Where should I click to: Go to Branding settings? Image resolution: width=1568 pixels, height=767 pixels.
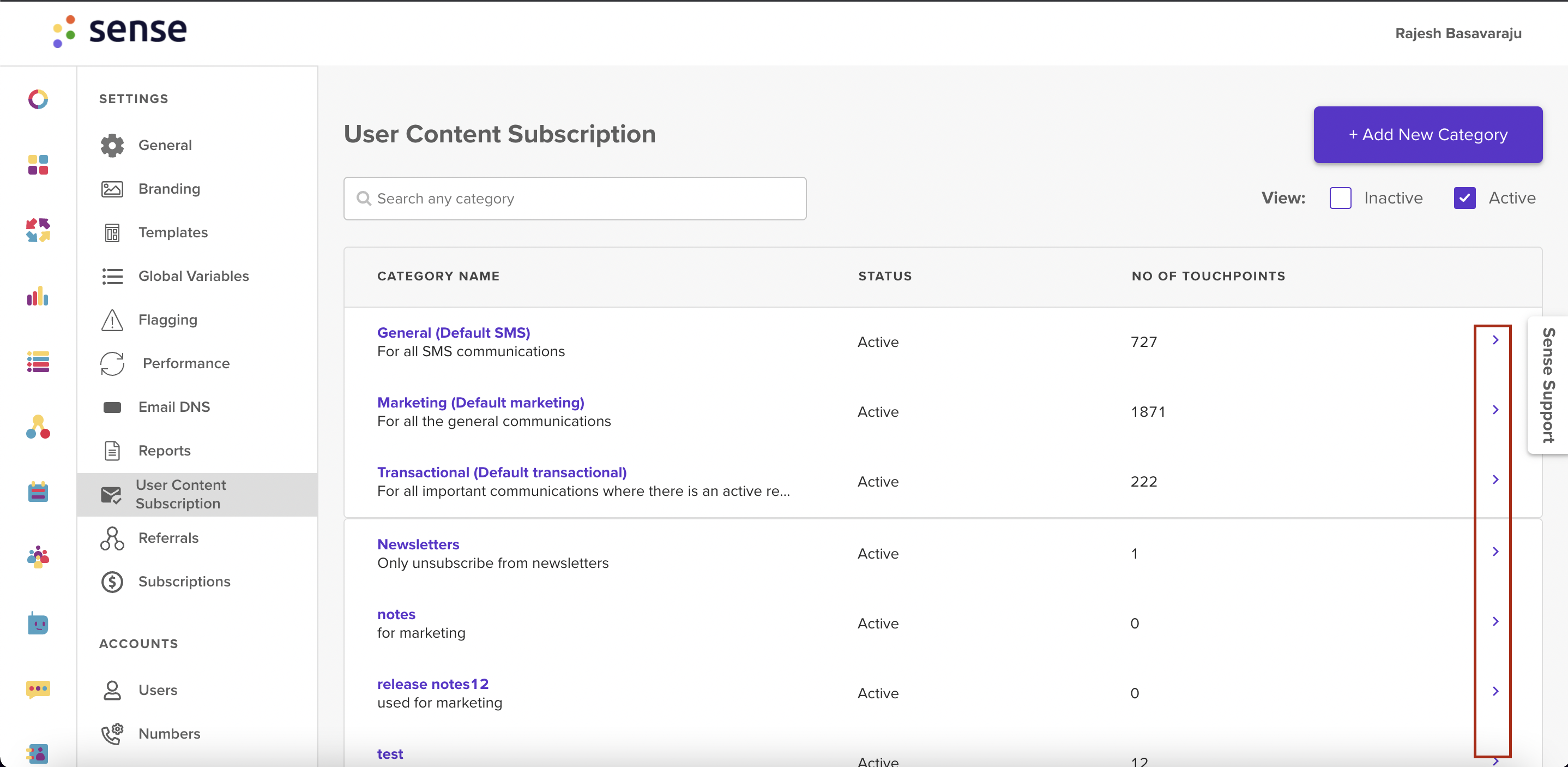tap(197, 189)
